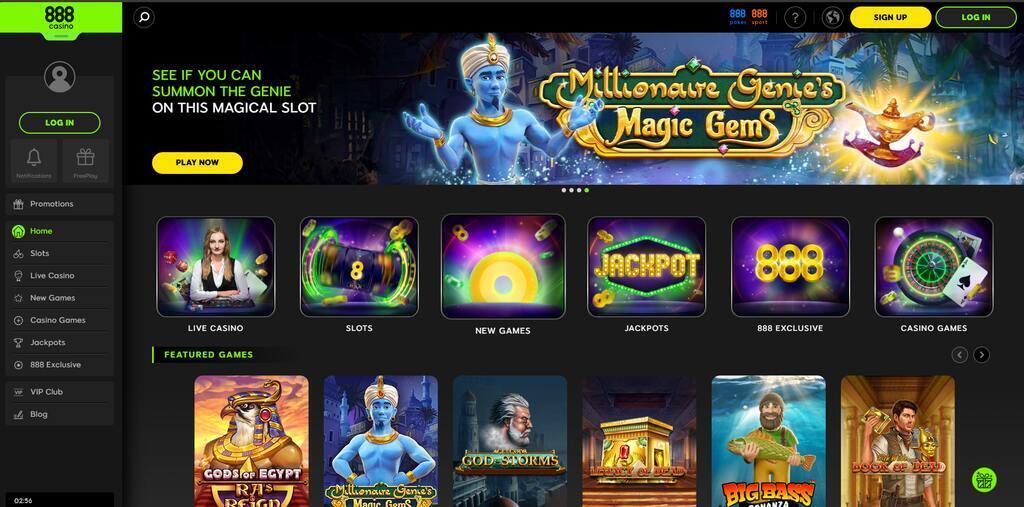Click the PLAY NOW banner button
1024x507 pixels.
(197, 163)
